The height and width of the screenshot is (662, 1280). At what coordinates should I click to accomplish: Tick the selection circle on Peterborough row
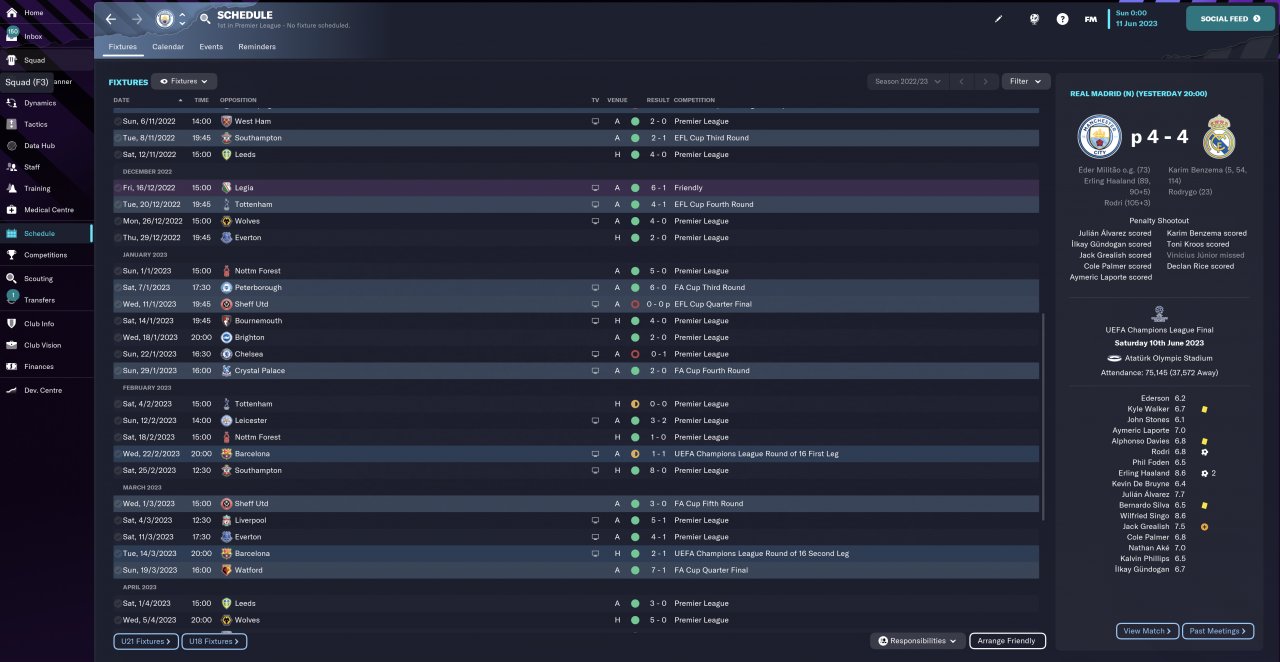pos(117,288)
